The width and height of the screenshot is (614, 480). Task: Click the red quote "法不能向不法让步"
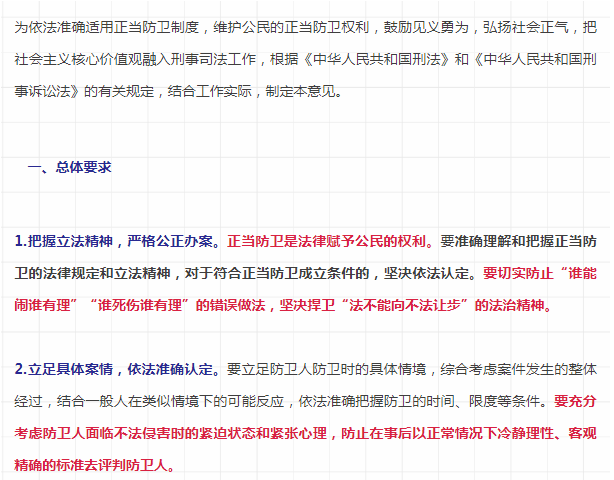pyautogui.click(x=405, y=305)
